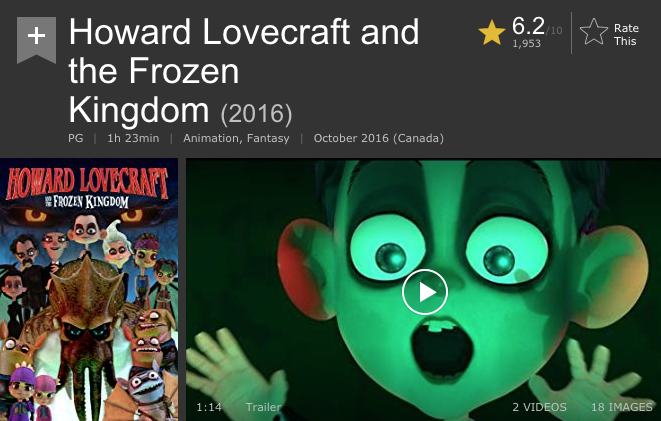Click the movie title heading

pyautogui.click(x=244, y=71)
